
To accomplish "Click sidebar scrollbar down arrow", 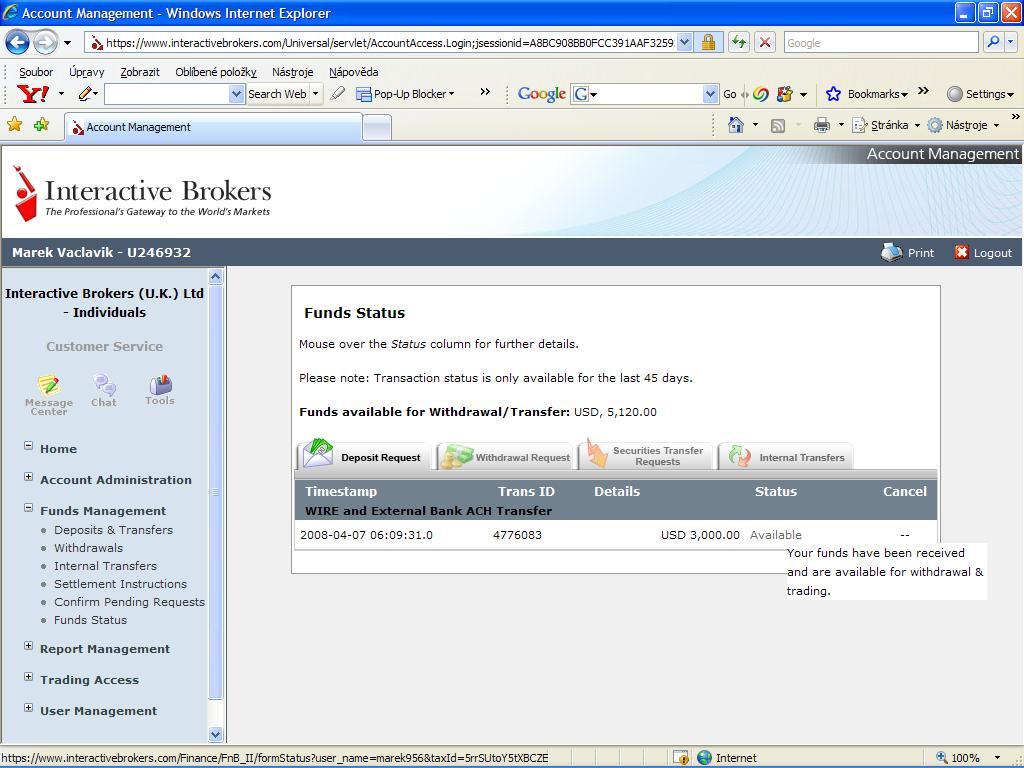I will pyautogui.click(x=216, y=734).
